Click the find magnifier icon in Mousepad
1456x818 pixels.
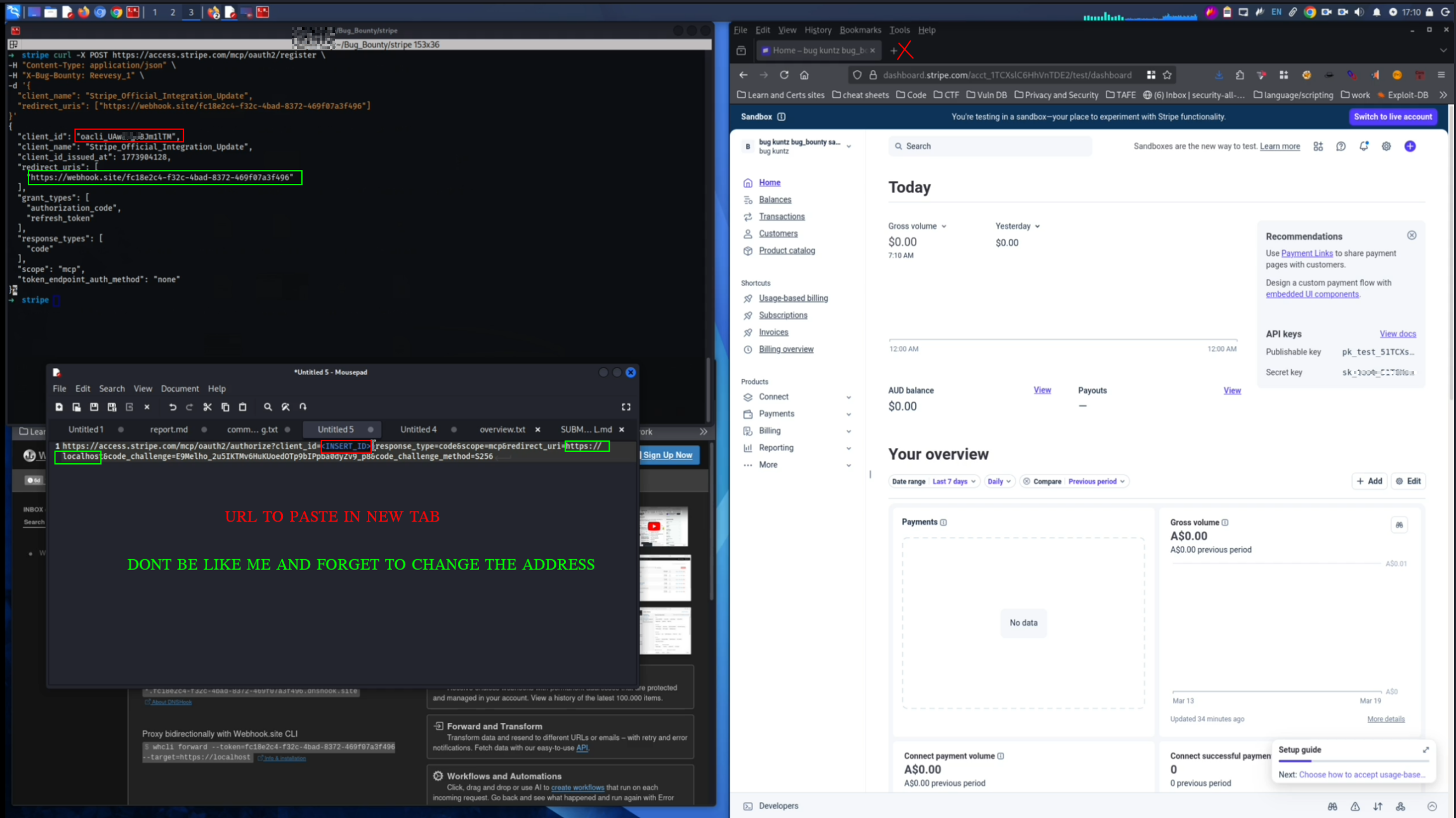click(x=268, y=407)
